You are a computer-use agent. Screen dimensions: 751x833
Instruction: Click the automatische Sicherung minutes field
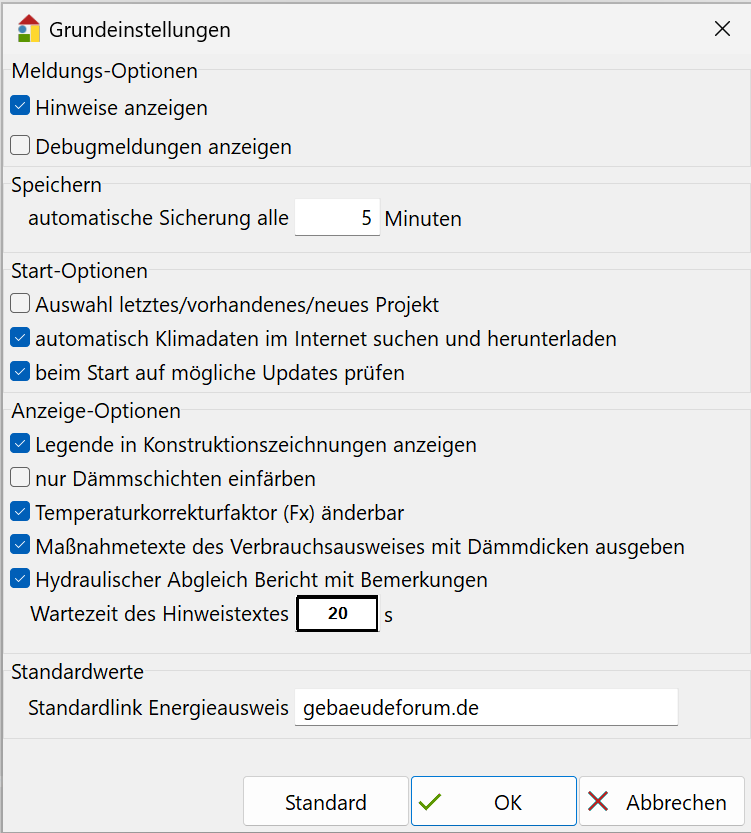tap(337, 218)
